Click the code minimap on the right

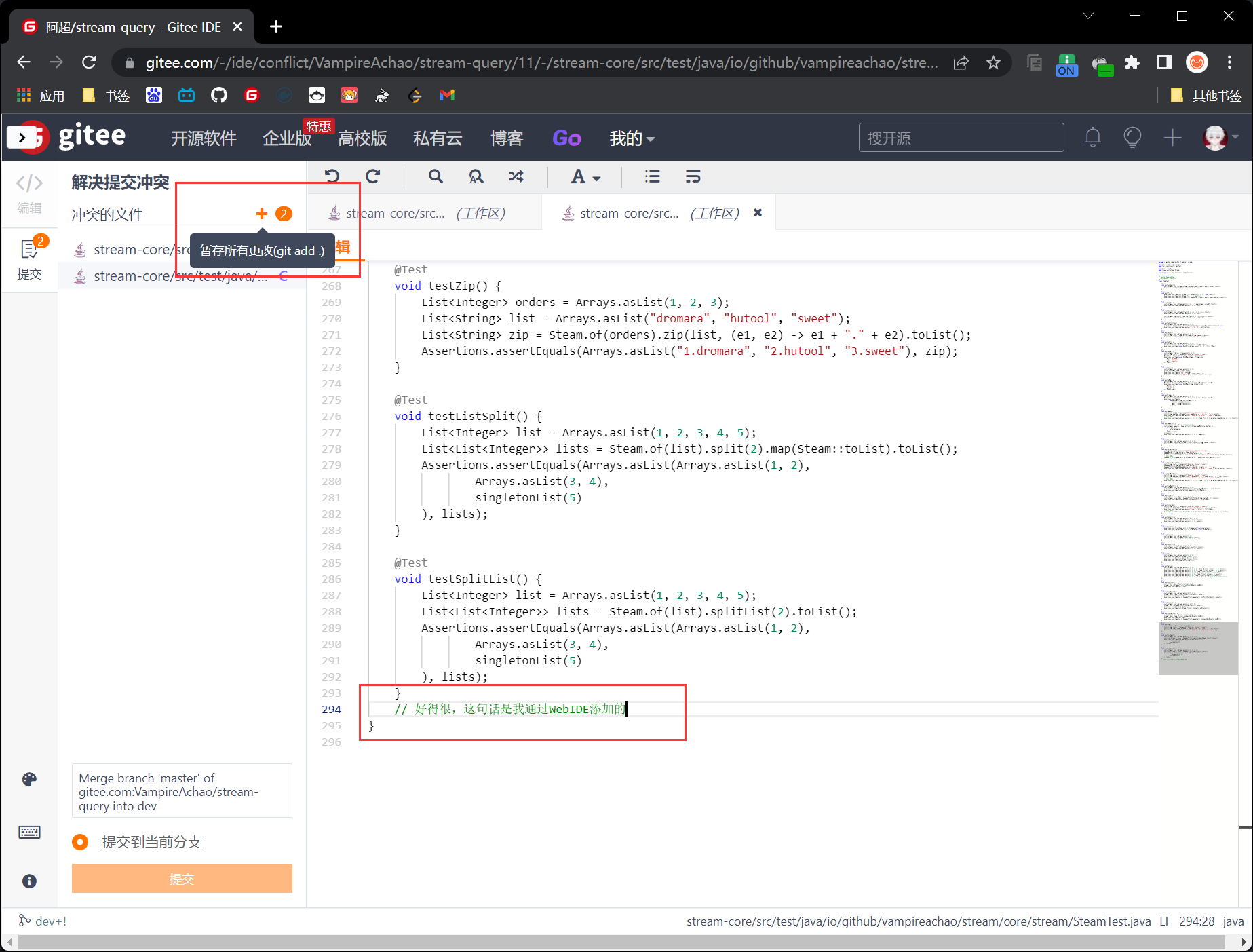coord(1197,468)
